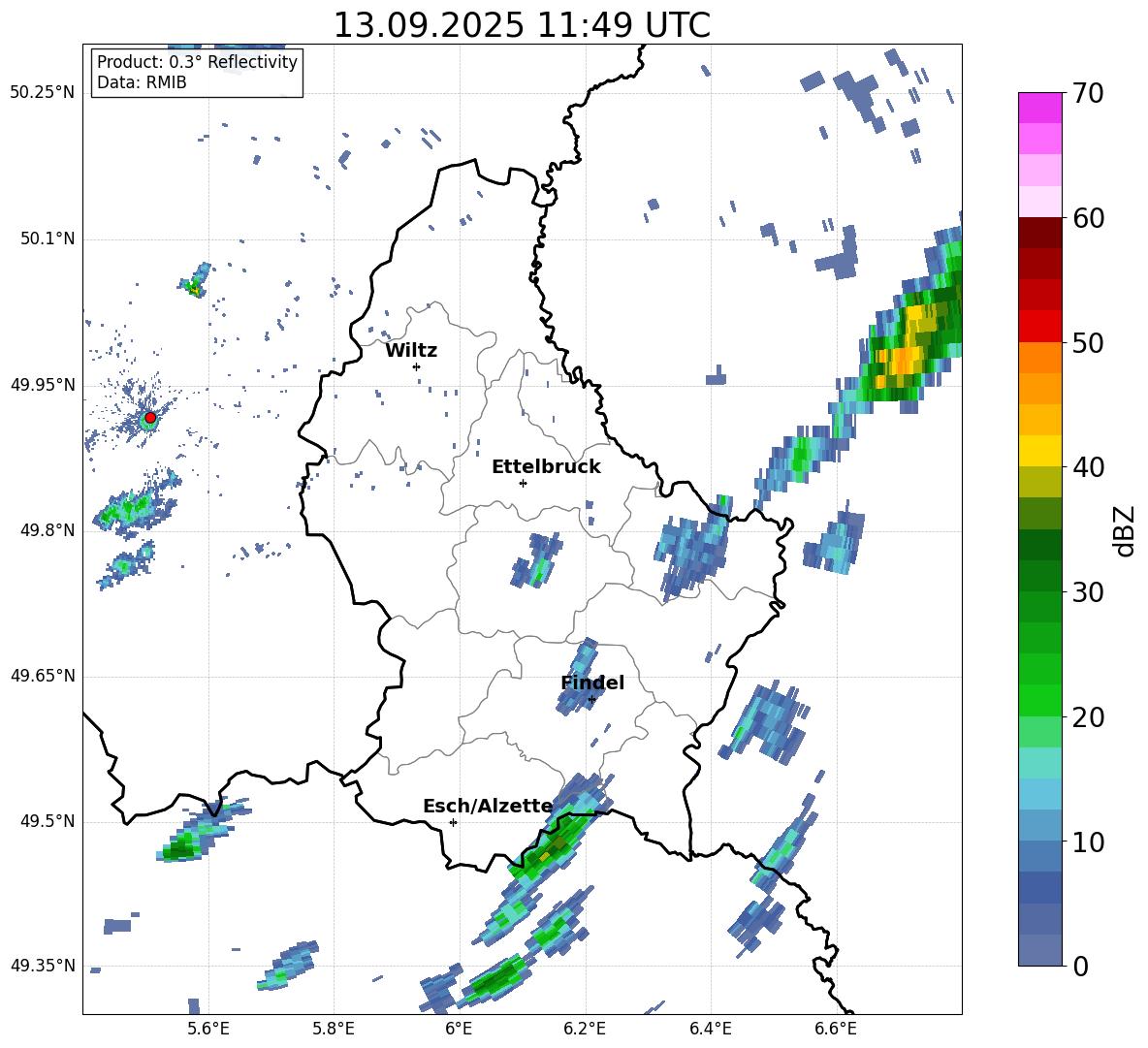Click the 5.8°E longitude label
The image size is (1148, 1048).
pos(334,1029)
